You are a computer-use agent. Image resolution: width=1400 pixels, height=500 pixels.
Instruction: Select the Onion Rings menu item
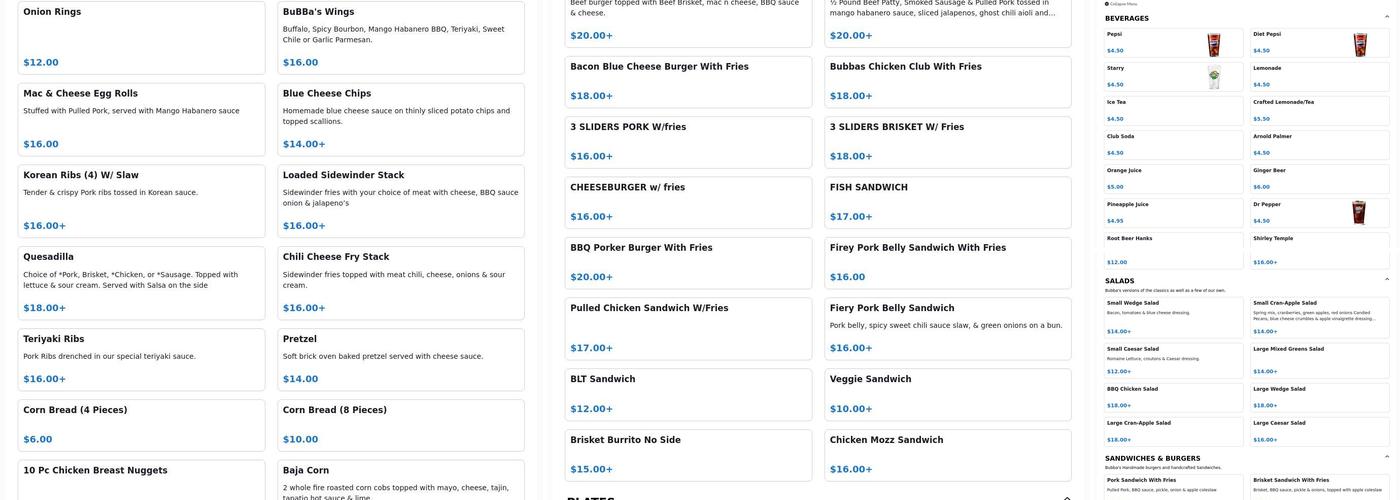pyautogui.click(x=141, y=37)
